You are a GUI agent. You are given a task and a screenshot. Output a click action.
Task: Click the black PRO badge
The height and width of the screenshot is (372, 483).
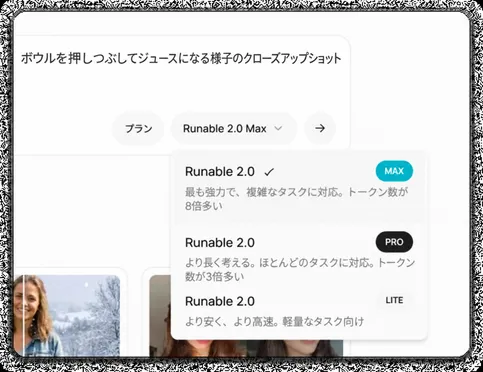pyautogui.click(x=394, y=242)
